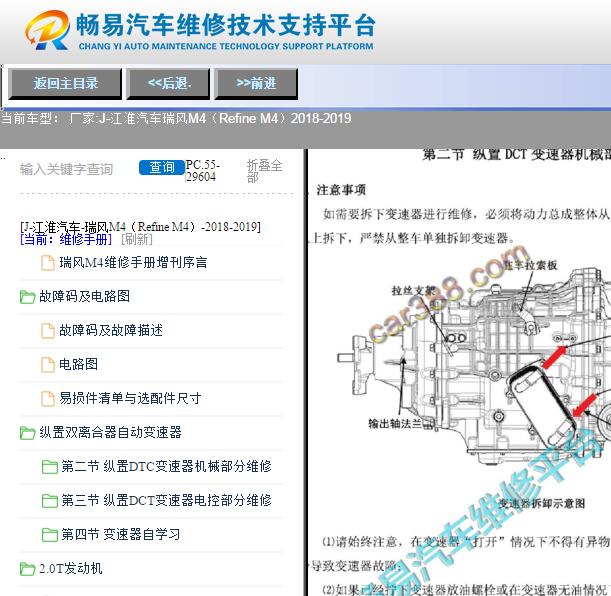Open 故障码及故障描述 page
The width and height of the screenshot is (611, 596).
[x=111, y=330]
